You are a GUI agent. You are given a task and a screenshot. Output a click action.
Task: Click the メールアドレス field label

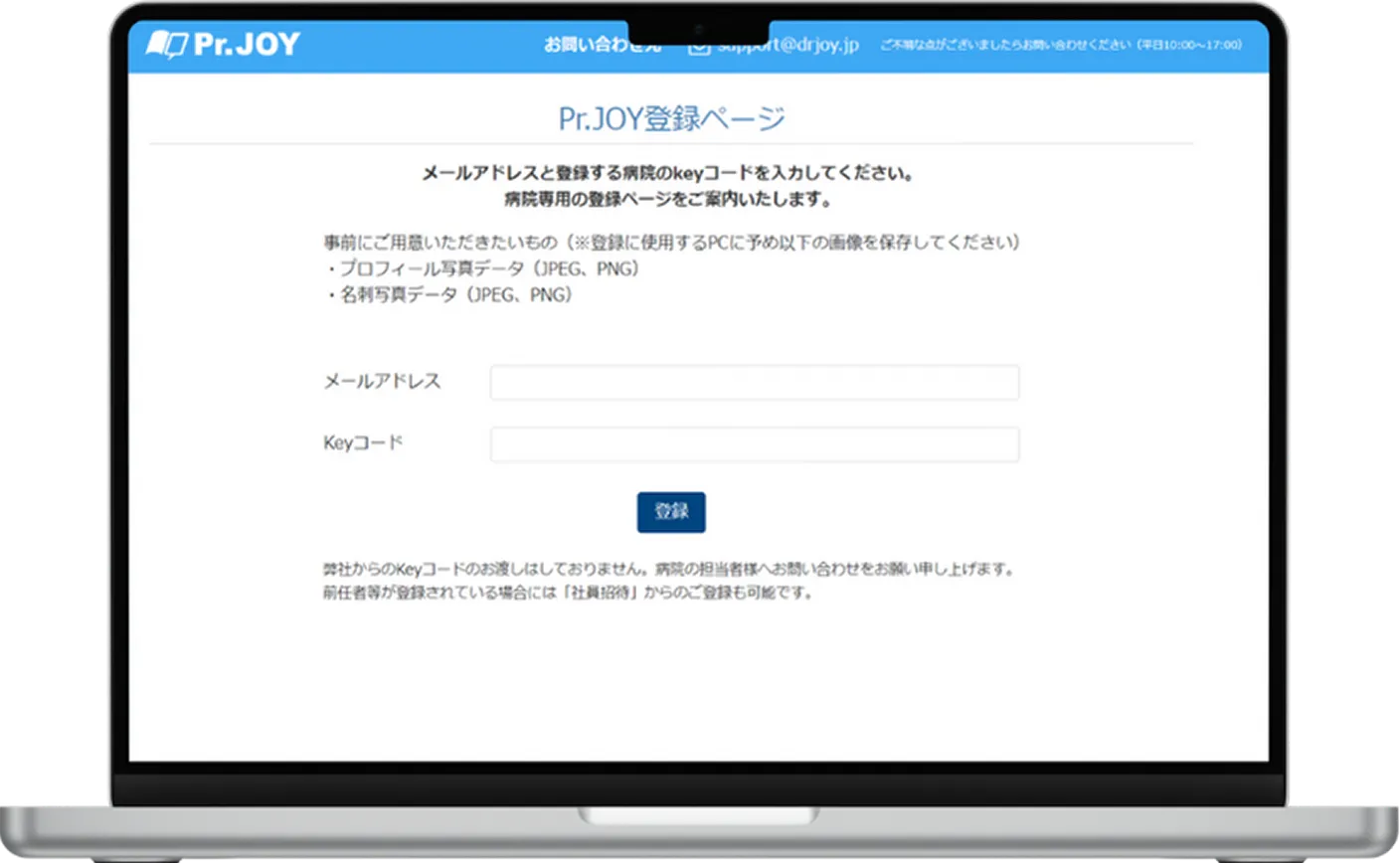coord(382,381)
